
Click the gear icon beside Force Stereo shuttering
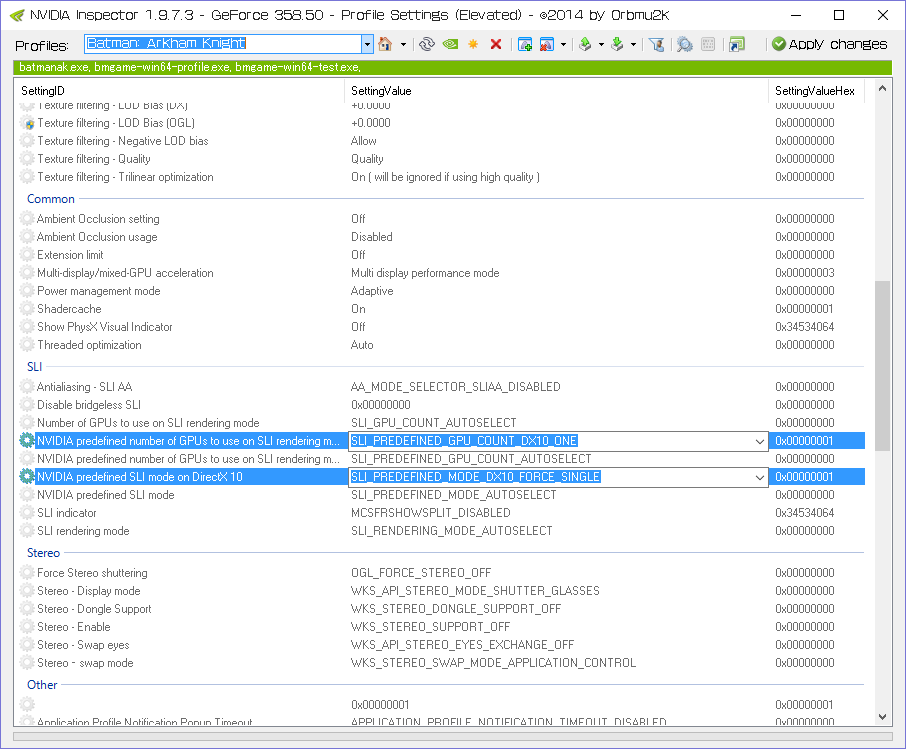(x=27, y=573)
